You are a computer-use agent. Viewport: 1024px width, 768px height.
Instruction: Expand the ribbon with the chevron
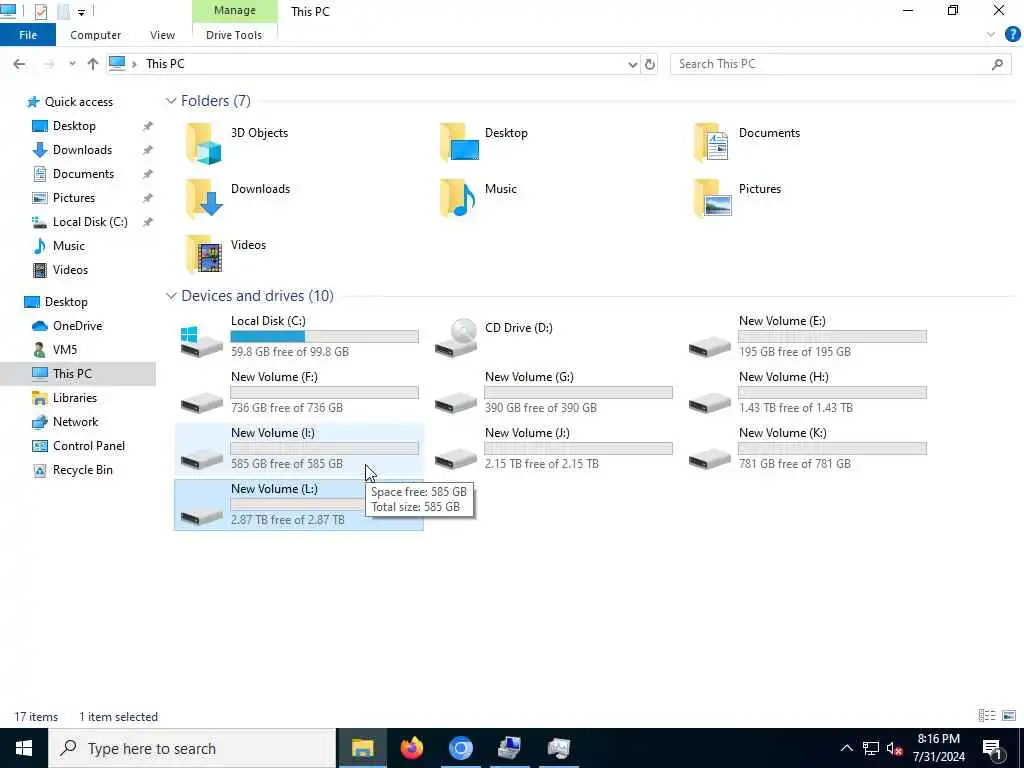[991, 35]
